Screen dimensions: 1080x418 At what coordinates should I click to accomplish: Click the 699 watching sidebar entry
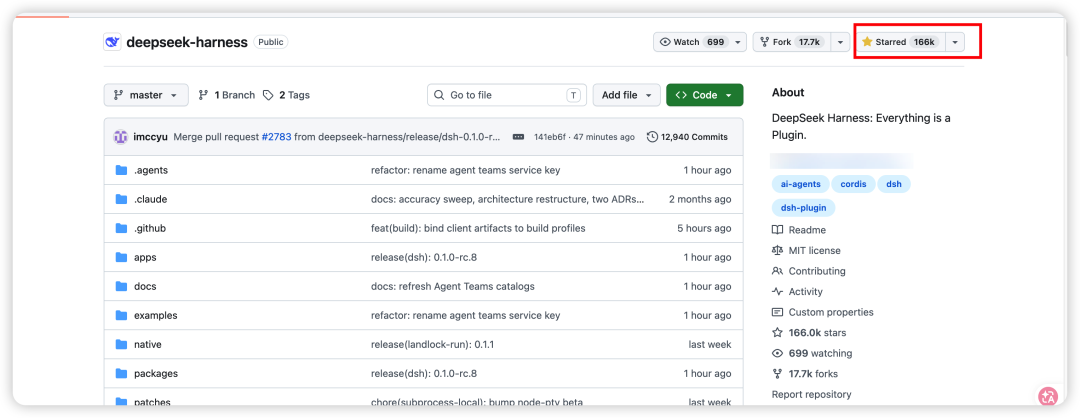click(x=812, y=353)
